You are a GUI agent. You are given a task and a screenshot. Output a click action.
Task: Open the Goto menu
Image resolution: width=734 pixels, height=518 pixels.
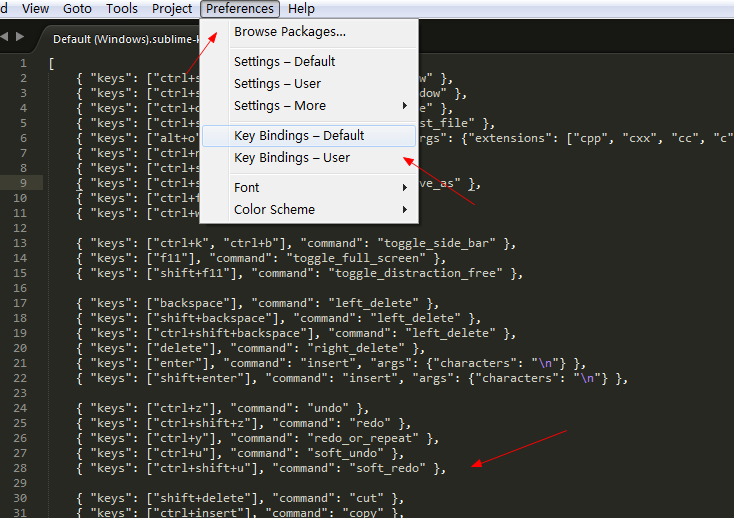tap(78, 8)
